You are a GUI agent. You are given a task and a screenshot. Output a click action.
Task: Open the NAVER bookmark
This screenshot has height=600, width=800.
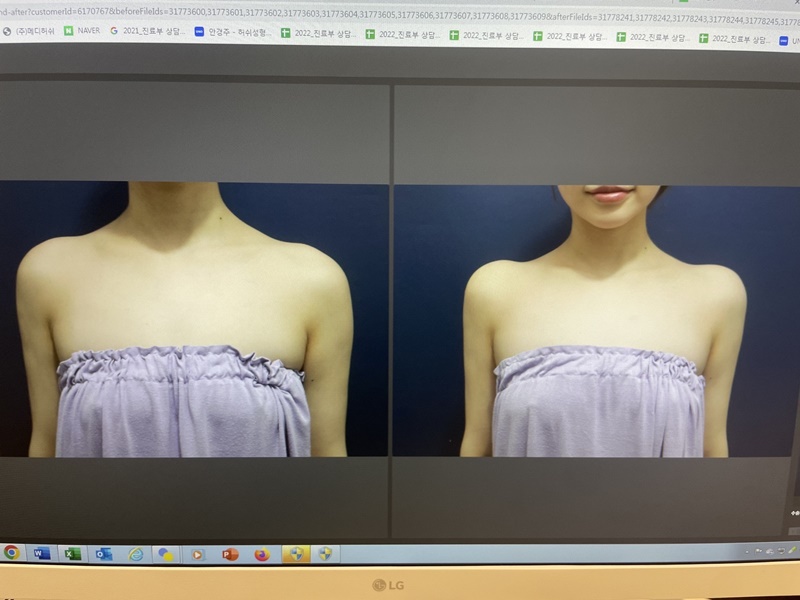coord(82,33)
